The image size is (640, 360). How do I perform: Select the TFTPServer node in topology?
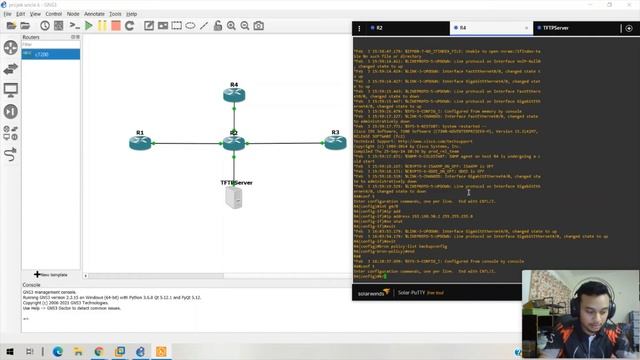234,198
